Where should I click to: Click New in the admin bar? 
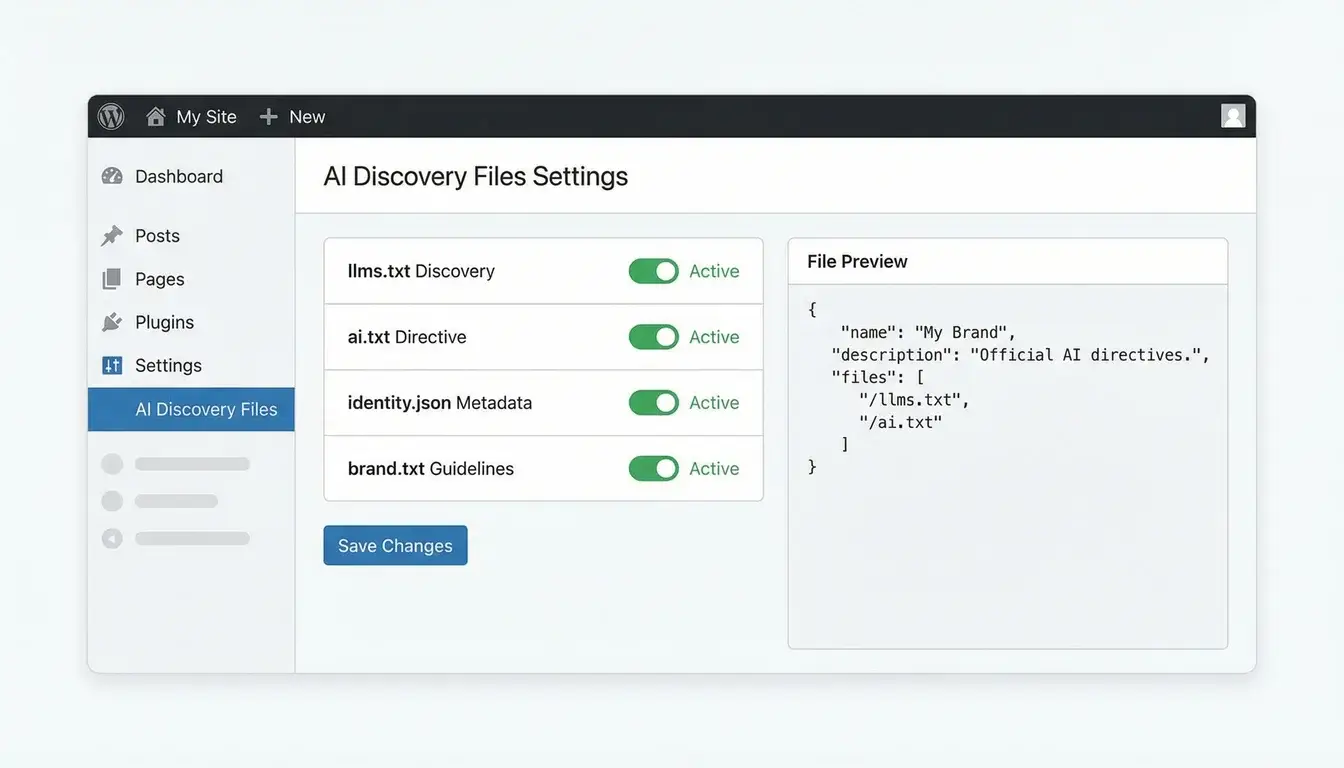[x=307, y=117]
